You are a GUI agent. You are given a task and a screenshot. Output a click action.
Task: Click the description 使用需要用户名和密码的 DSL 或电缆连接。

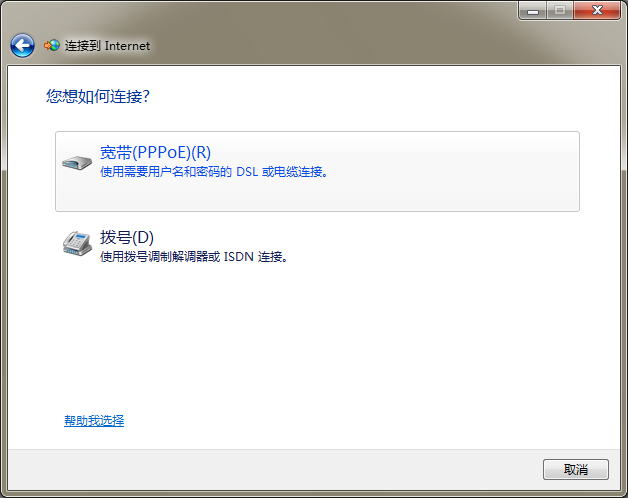pos(214,172)
